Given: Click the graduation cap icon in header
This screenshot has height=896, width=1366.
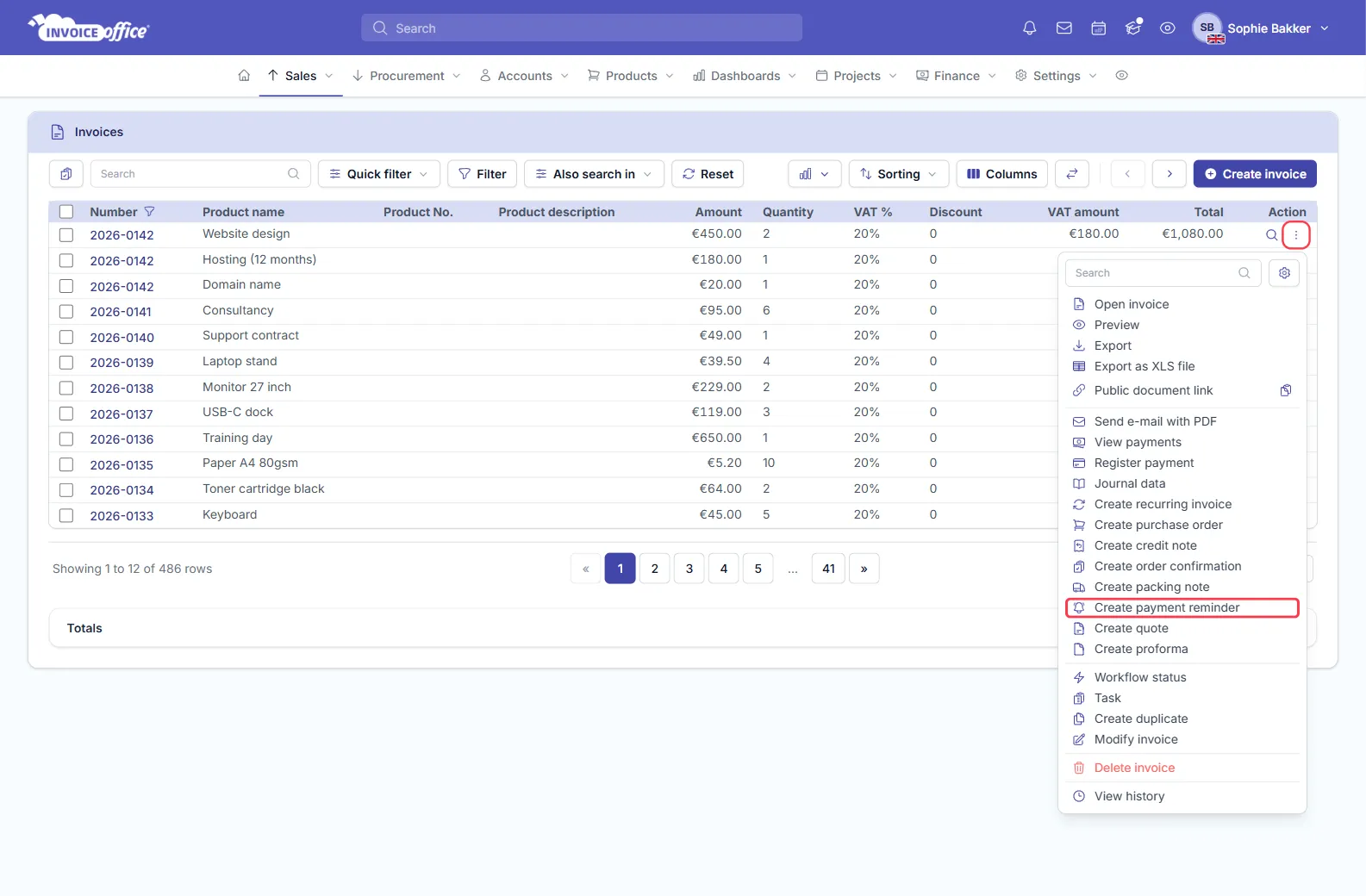Looking at the screenshot, I should tap(1133, 28).
